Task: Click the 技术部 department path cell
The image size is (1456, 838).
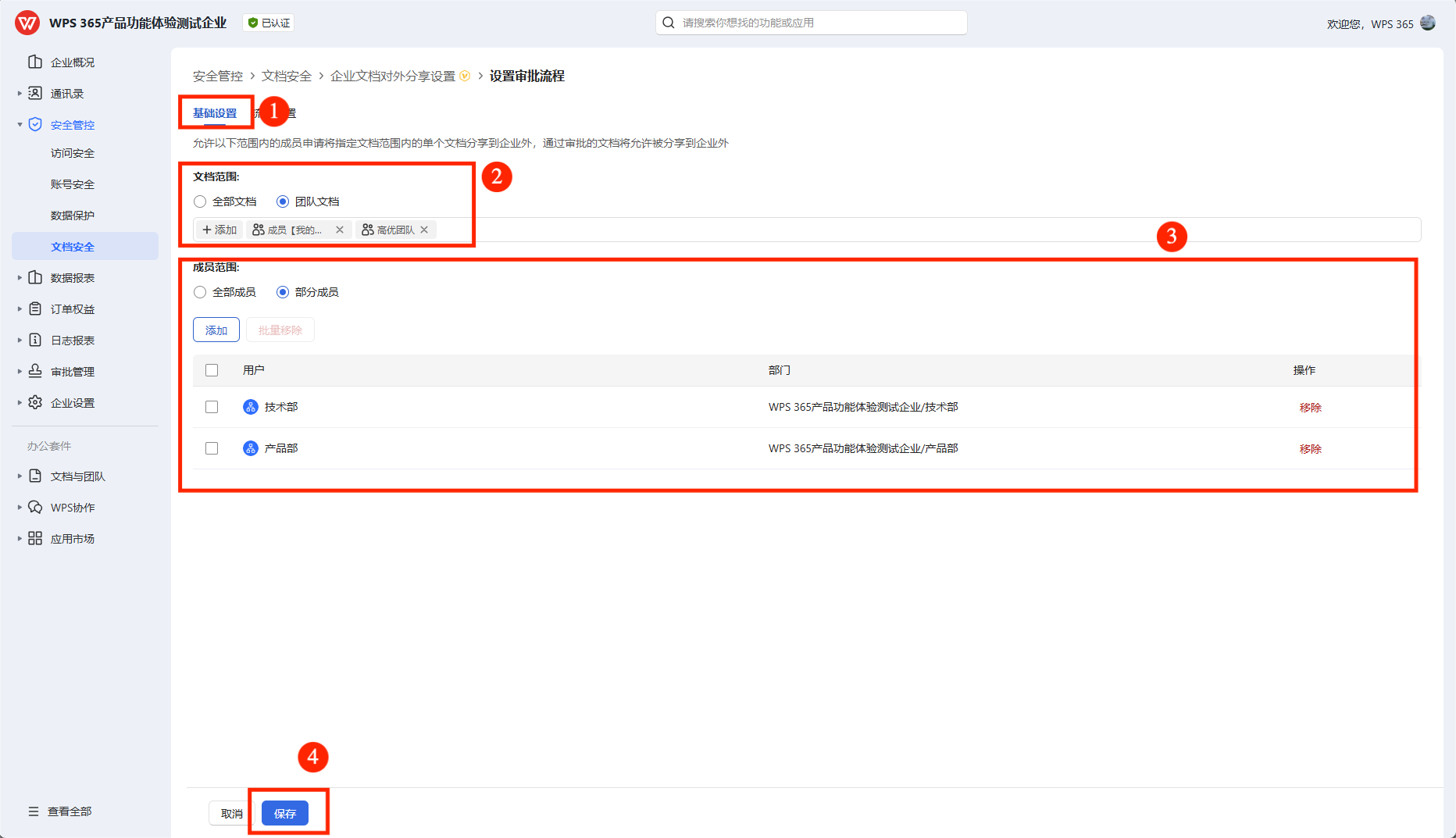Action: (863, 407)
